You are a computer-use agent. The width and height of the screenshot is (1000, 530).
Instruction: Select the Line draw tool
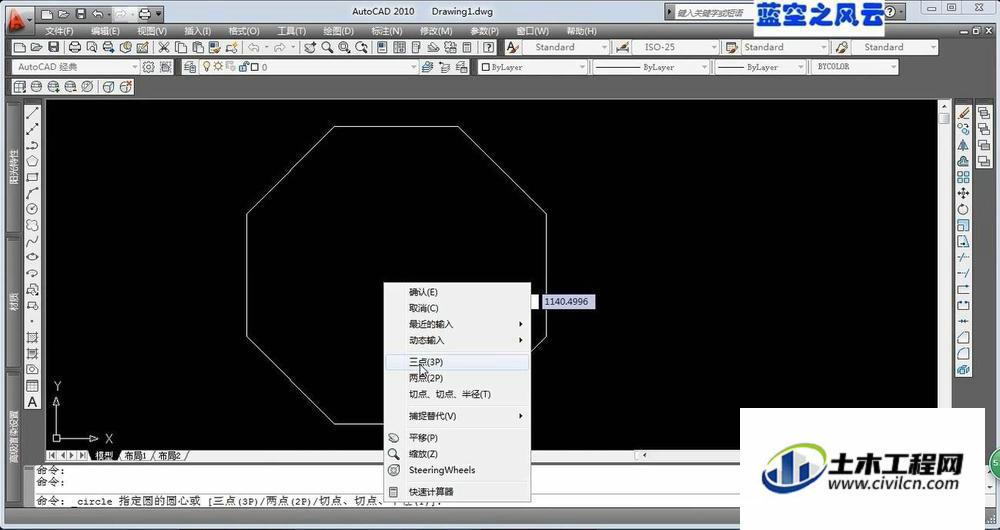(x=33, y=113)
